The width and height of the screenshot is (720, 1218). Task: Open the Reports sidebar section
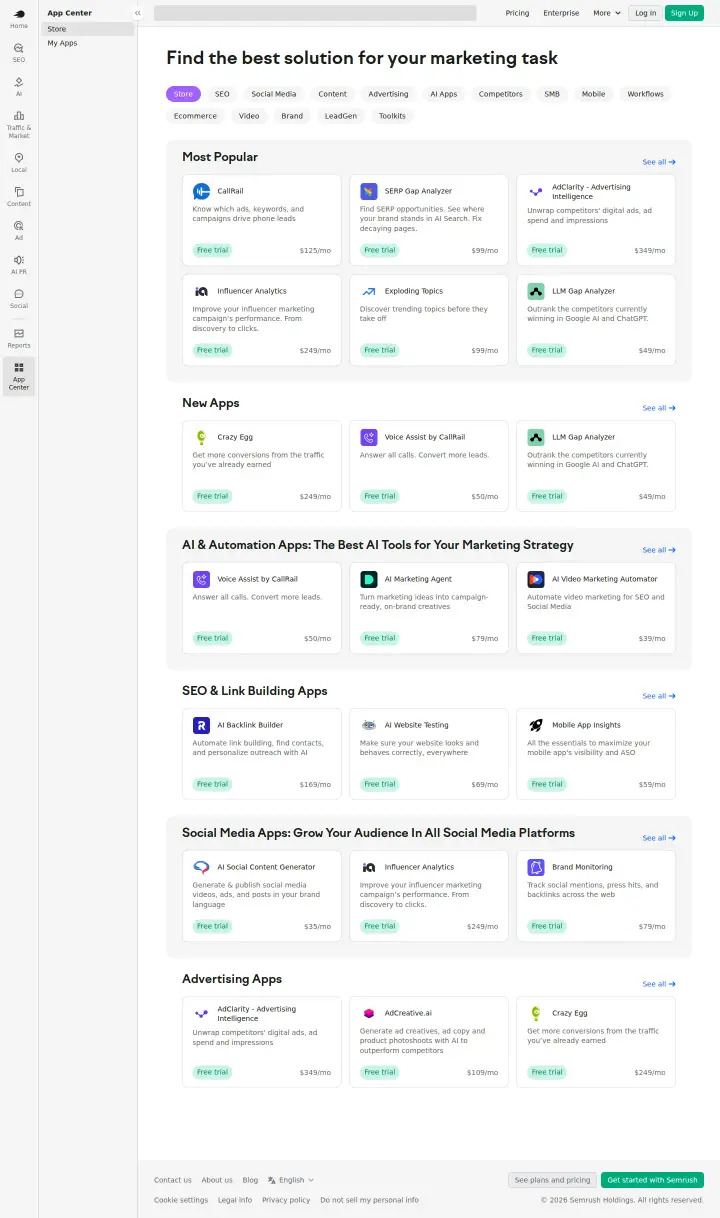pos(19,338)
